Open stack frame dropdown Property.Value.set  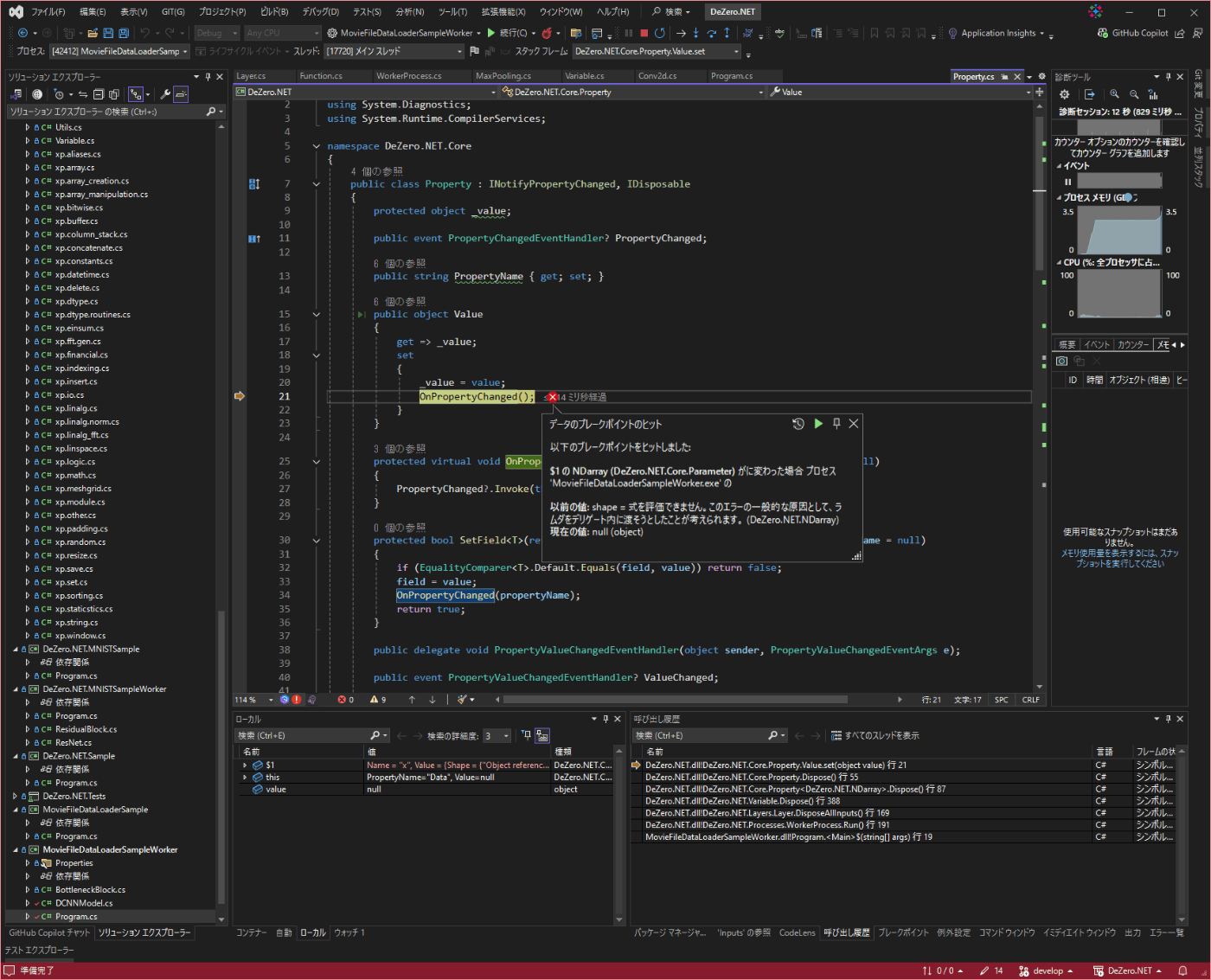[657, 52]
